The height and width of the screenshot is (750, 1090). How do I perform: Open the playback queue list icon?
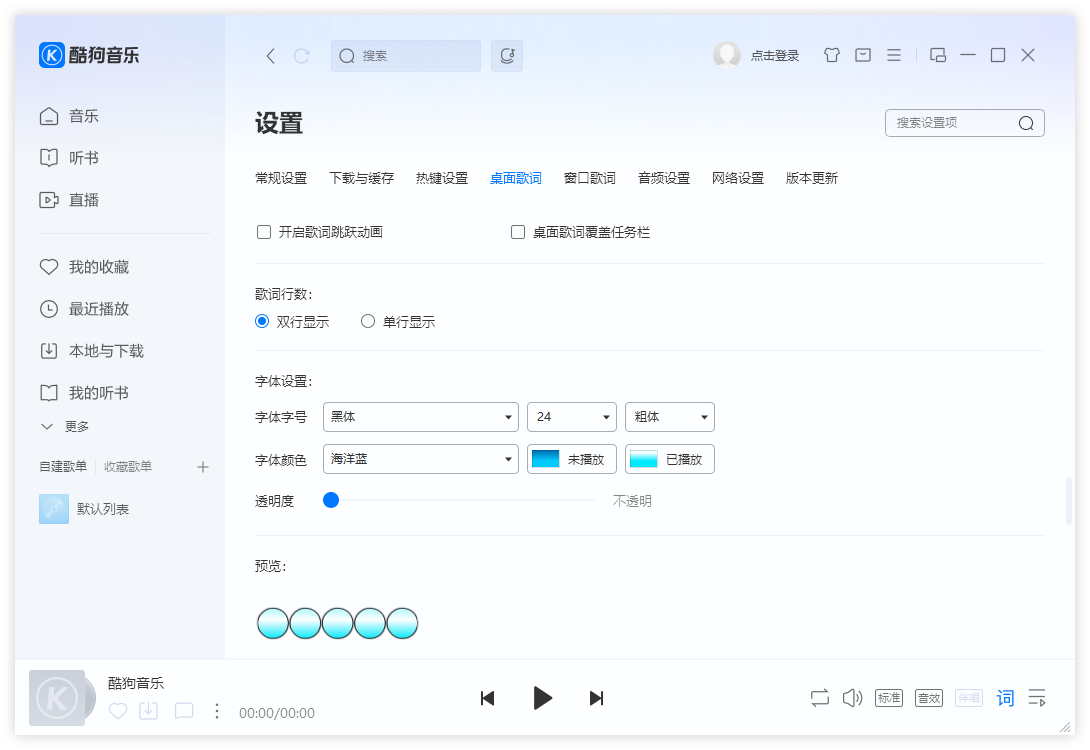pos(1037,697)
